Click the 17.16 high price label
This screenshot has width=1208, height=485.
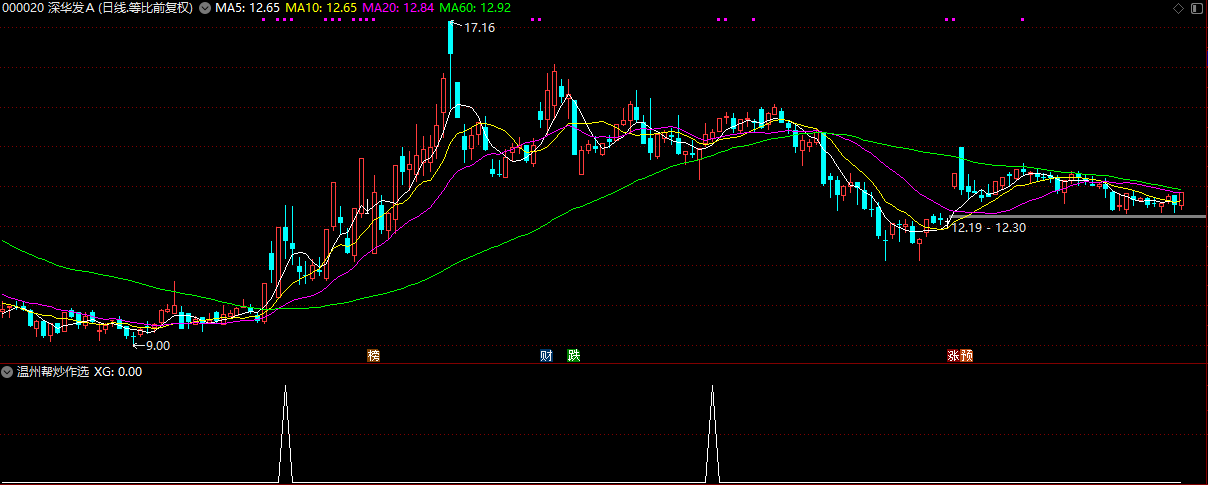coord(479,28)
